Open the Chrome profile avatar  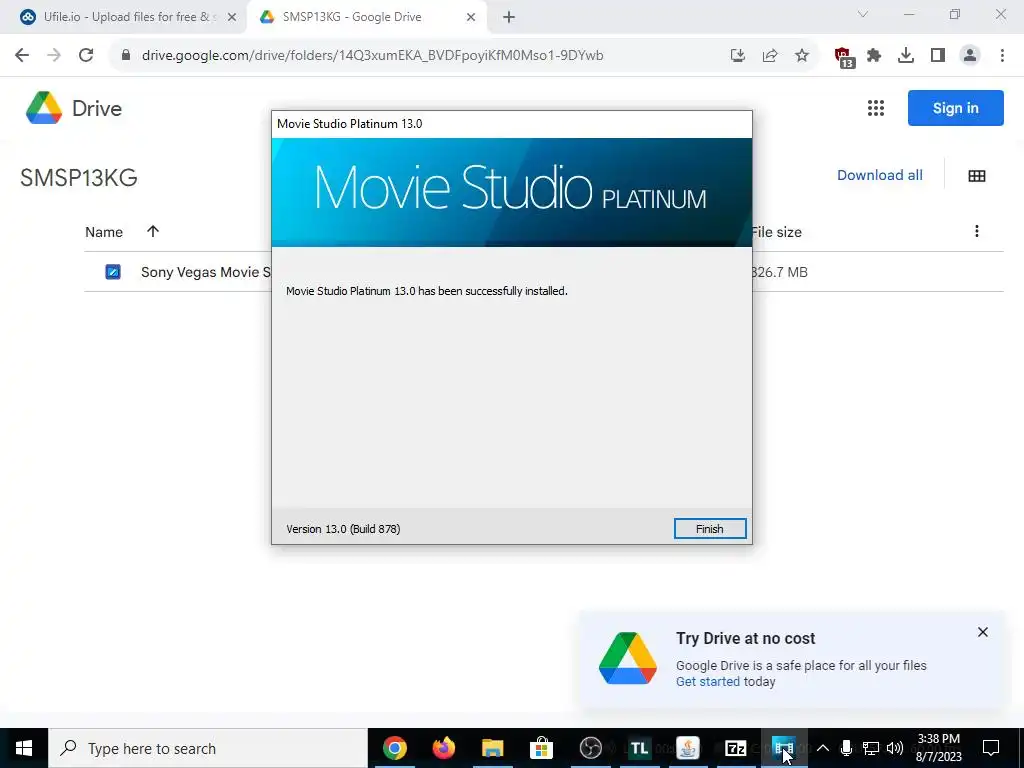(970, 56)
